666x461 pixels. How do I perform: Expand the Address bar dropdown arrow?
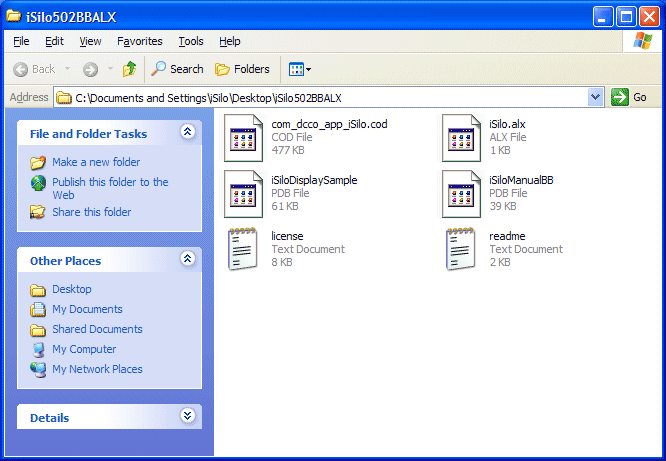tap(596, 97)
